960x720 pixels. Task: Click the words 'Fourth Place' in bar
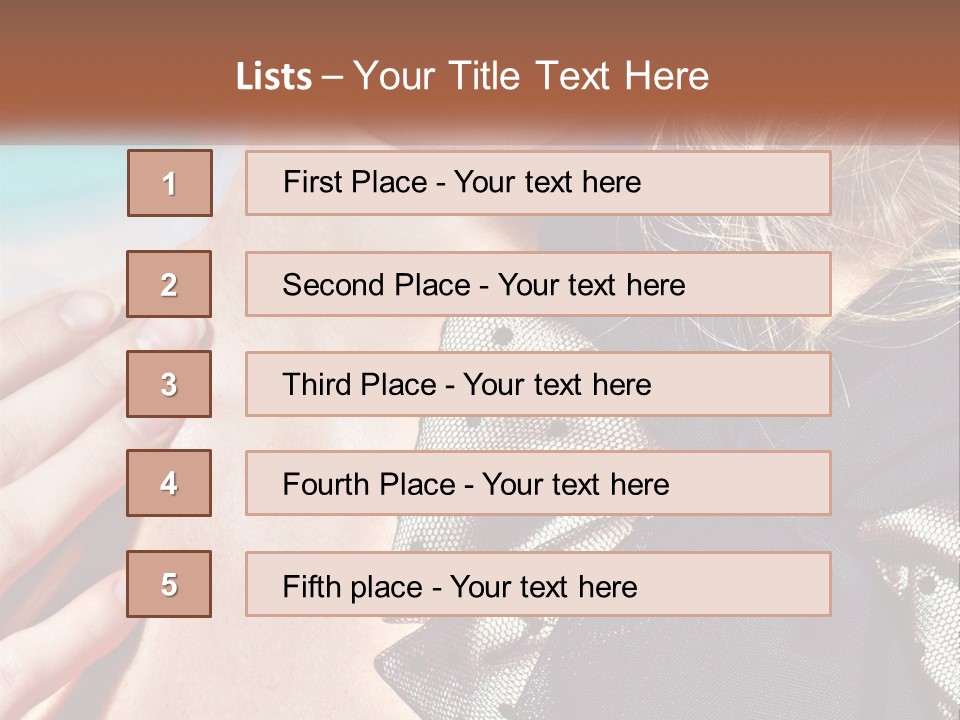point(369,484)
